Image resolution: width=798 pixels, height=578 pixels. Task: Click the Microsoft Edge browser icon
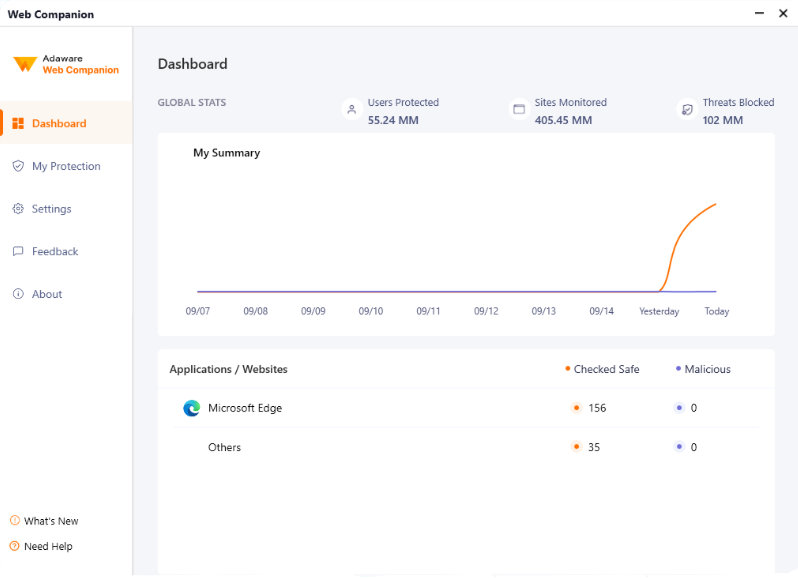click(191, 408)
